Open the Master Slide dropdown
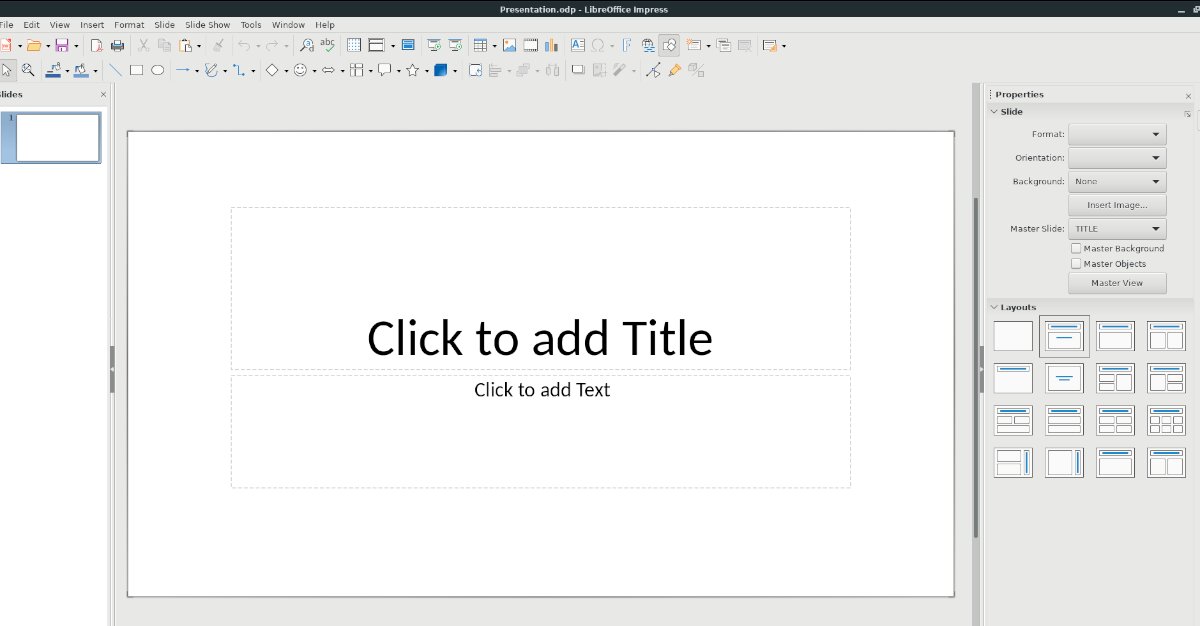This screenshot has width=1200, height=626. [1117, 229]
